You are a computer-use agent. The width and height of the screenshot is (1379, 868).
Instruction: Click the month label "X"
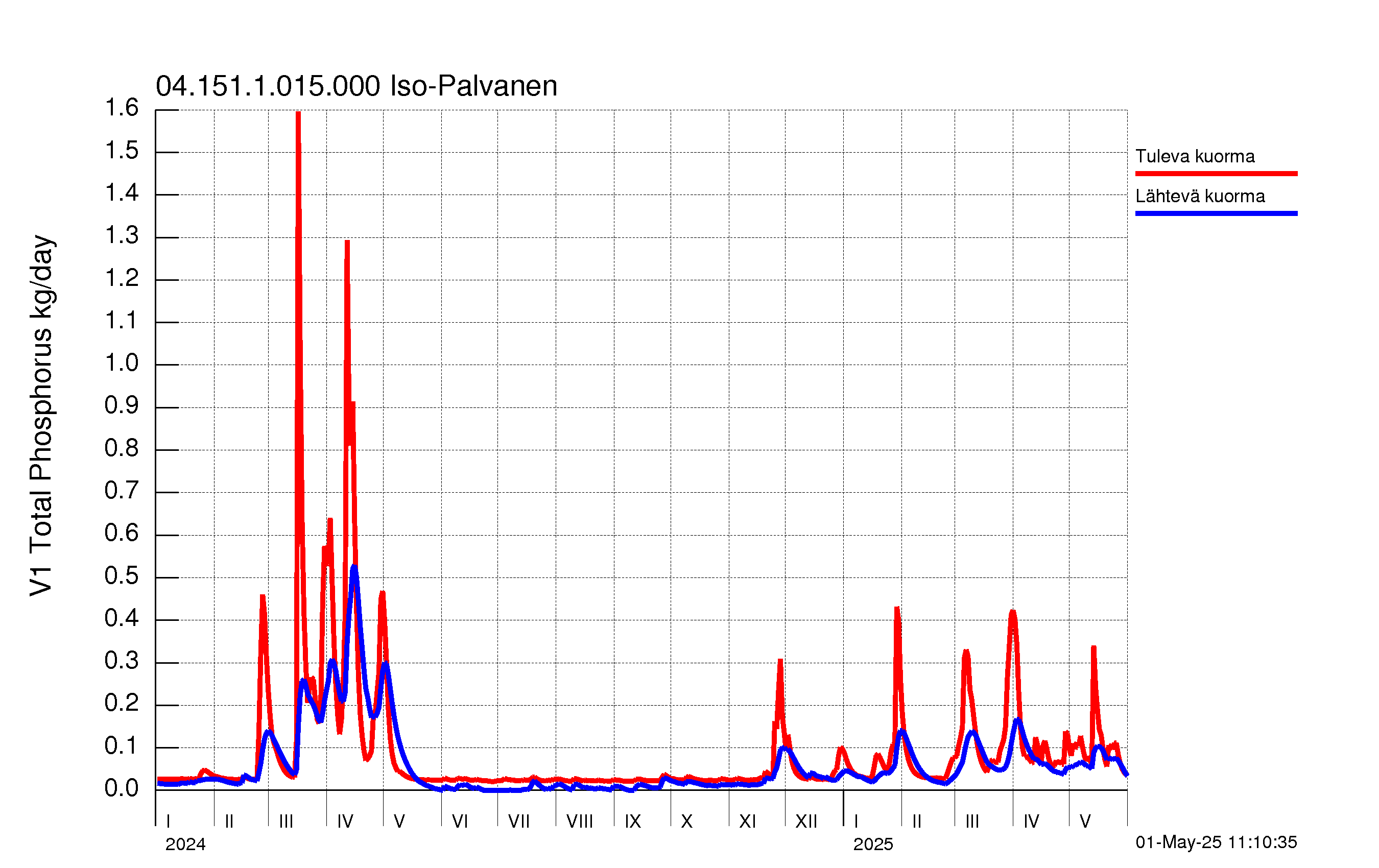tap(686, 822)
